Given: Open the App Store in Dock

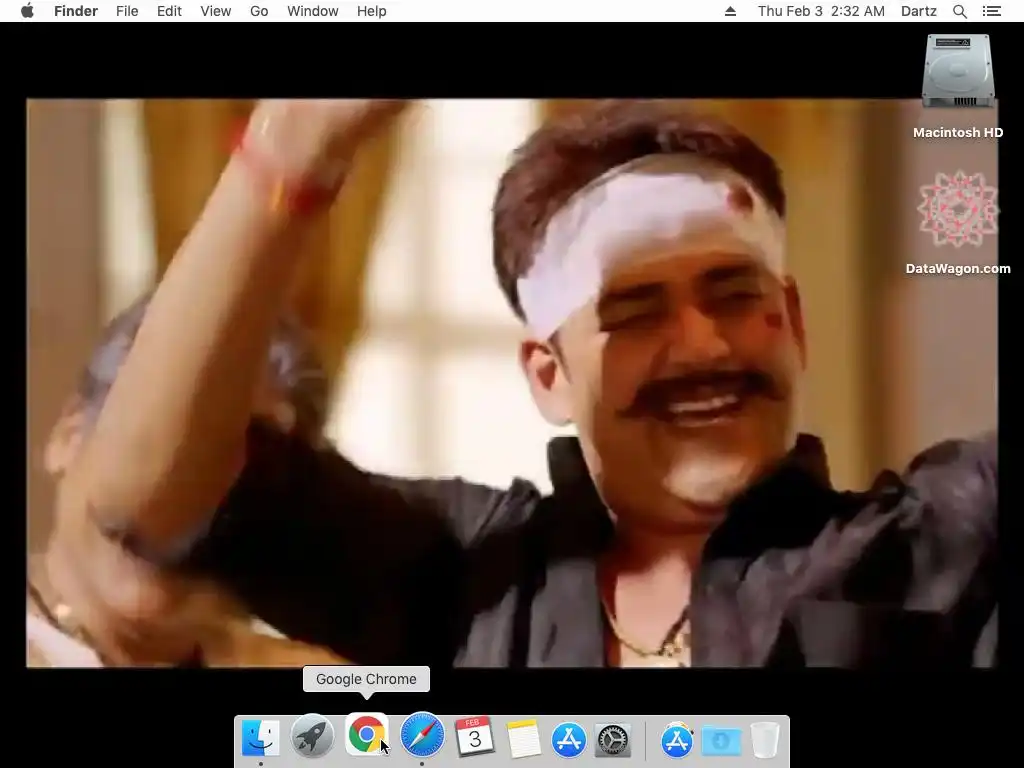Looking at the screenshot, I should (x=568, y=739).
